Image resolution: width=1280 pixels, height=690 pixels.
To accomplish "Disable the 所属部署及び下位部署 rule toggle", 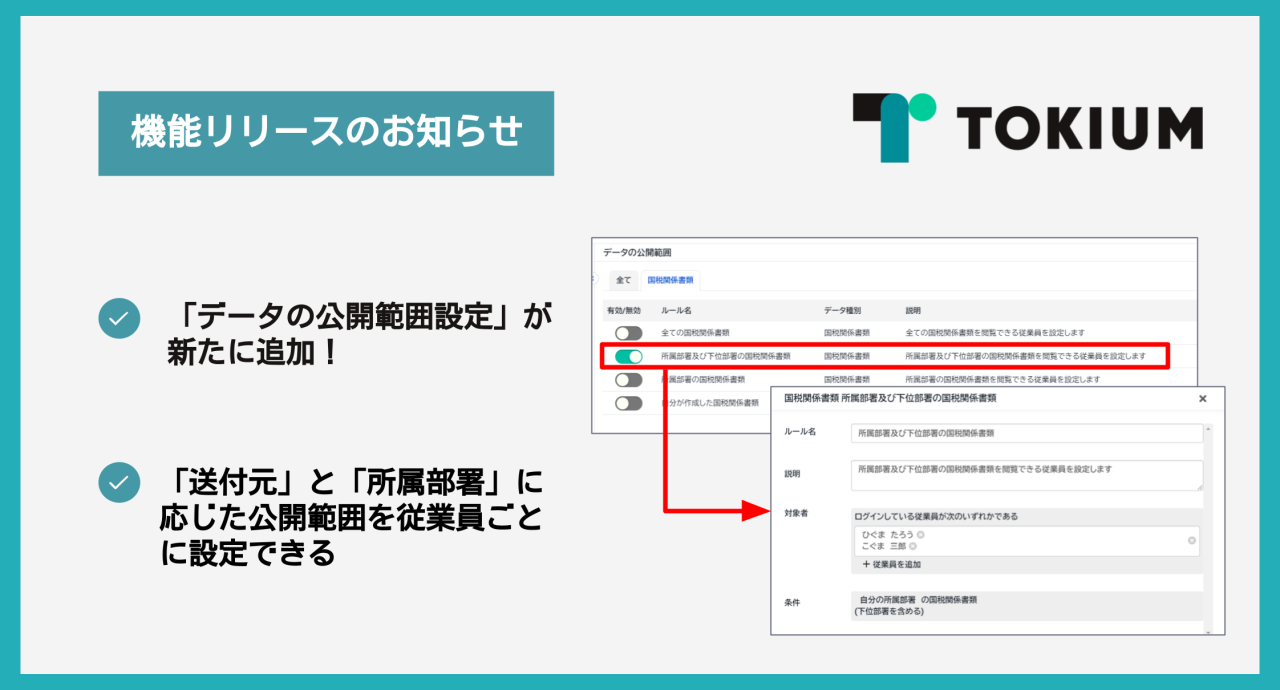I will [x=628, y=356].
